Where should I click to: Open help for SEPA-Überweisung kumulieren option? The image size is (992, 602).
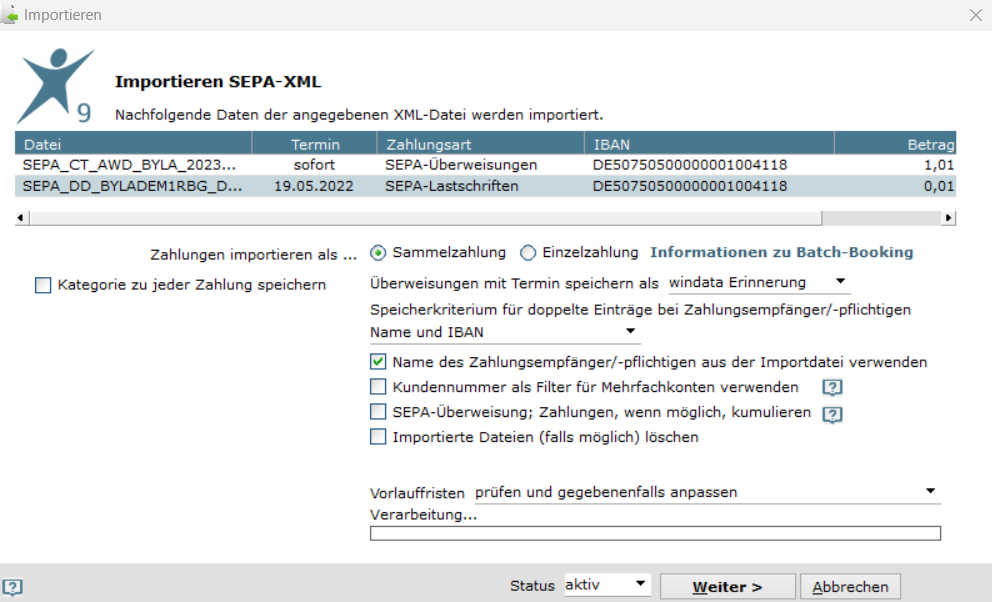point(832,414)
